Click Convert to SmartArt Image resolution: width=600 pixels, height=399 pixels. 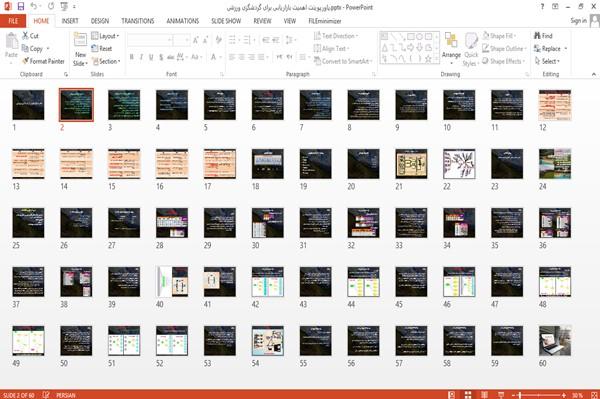pyautogui.click(x=343, y=61)
